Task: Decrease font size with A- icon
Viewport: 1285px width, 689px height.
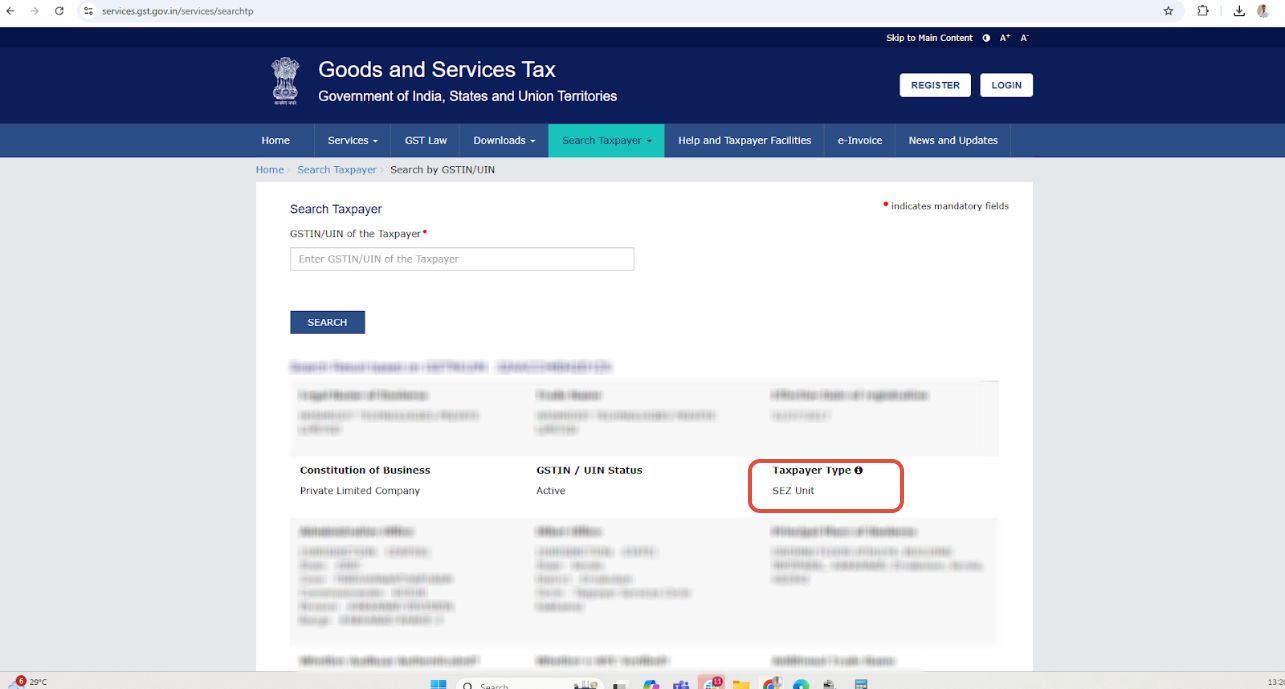Action: click(1024, 38)
